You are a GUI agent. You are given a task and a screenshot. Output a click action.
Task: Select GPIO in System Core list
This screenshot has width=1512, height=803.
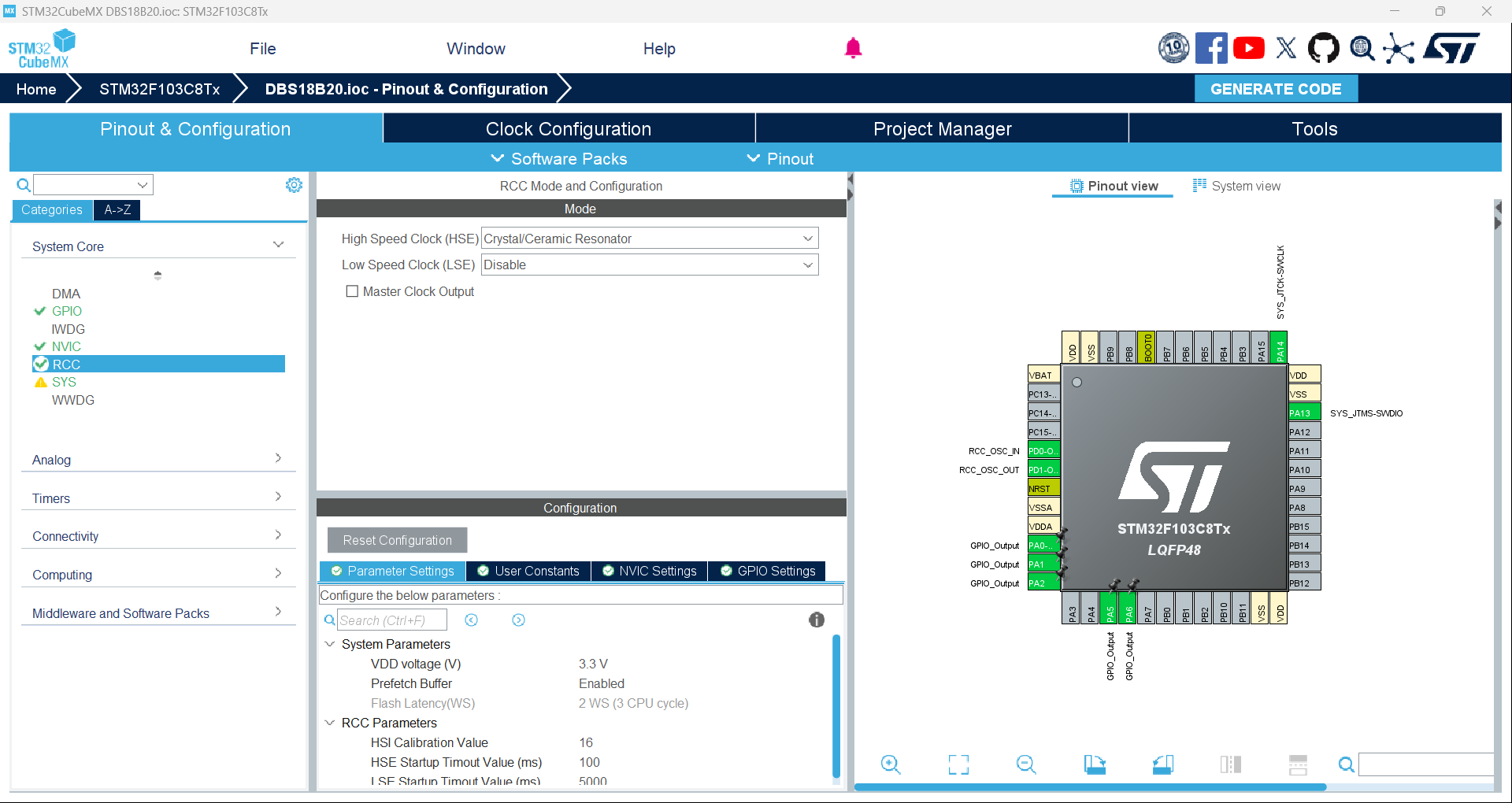click(67, 311)
